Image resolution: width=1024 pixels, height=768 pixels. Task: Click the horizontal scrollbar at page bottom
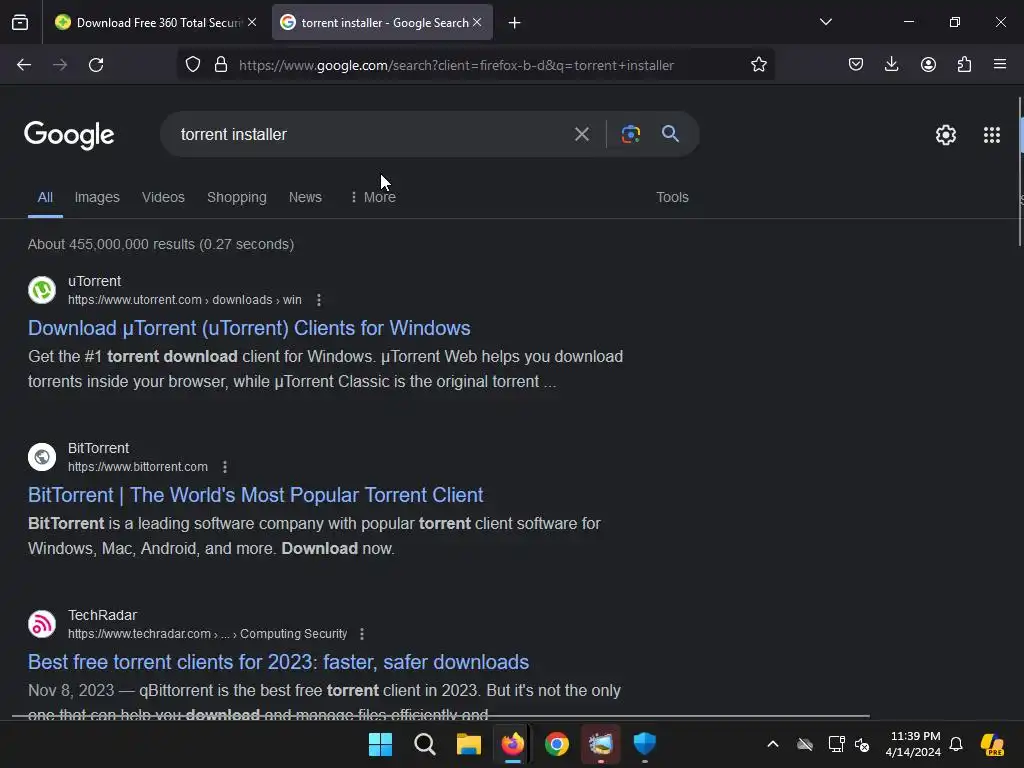click(441, 716)
